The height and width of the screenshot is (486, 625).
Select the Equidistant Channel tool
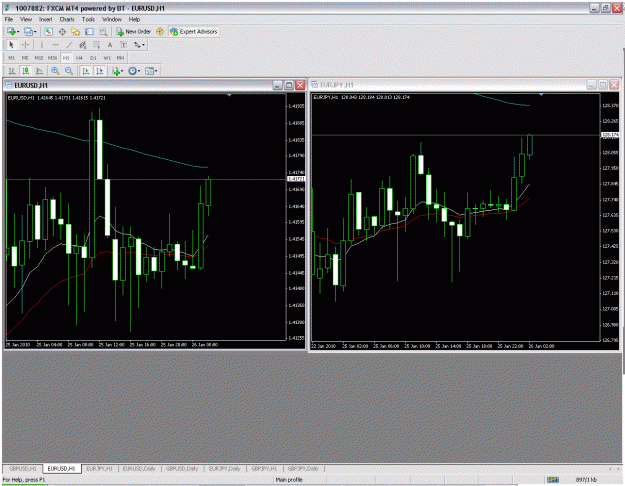click(83, 45)
